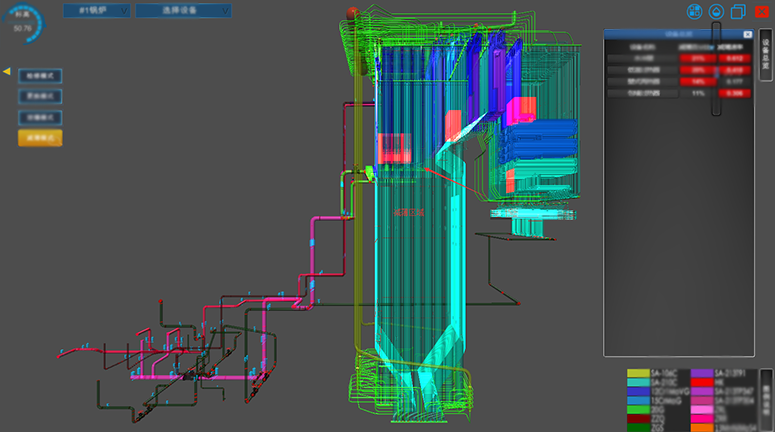Click the yellow SA-106C legend swatch

[x=638, y=373]
